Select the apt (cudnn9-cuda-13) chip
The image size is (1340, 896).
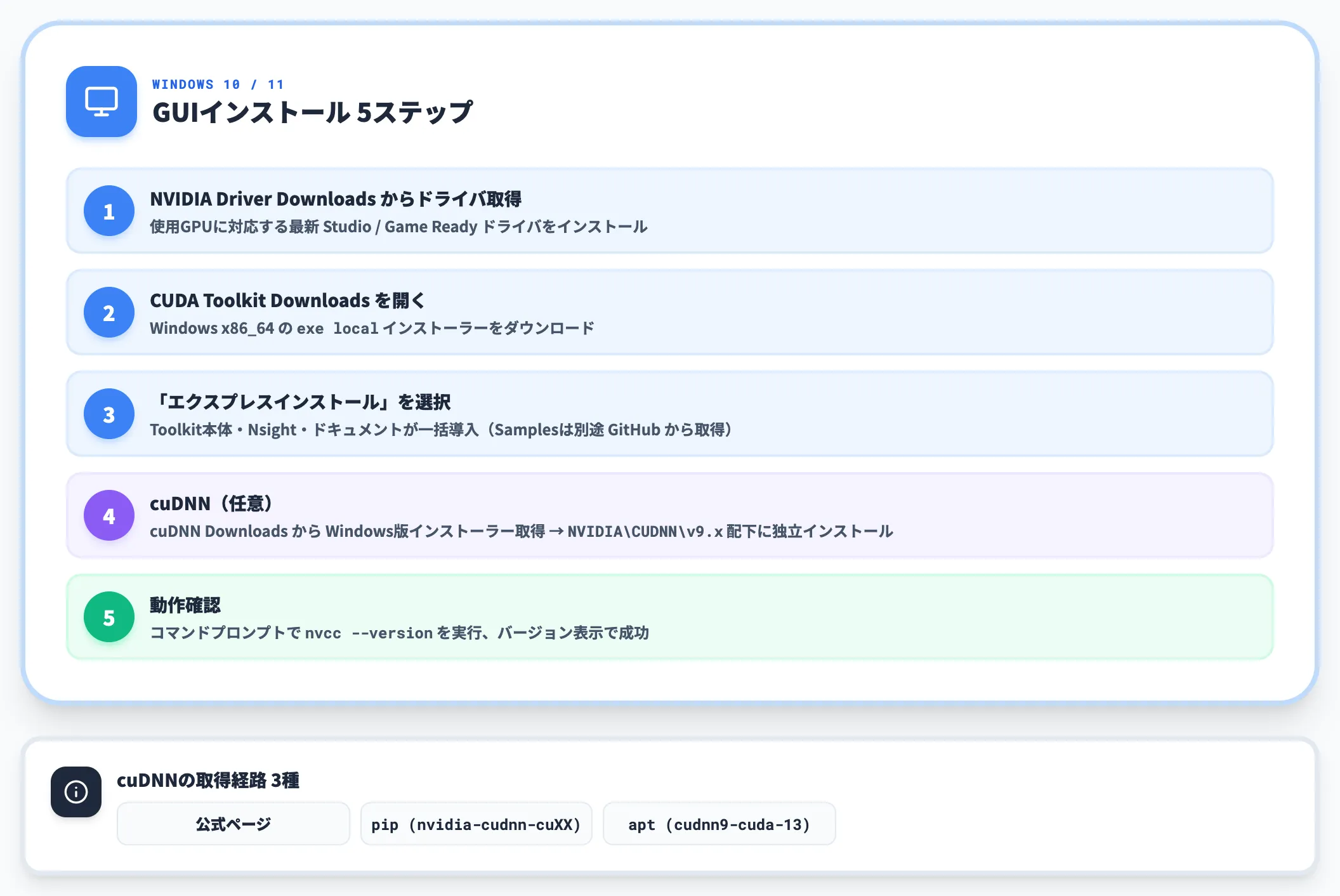coord(719,824)
